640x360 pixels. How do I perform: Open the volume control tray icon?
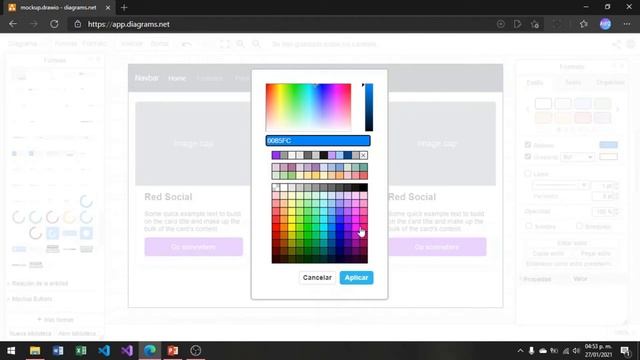coord(576,351)
